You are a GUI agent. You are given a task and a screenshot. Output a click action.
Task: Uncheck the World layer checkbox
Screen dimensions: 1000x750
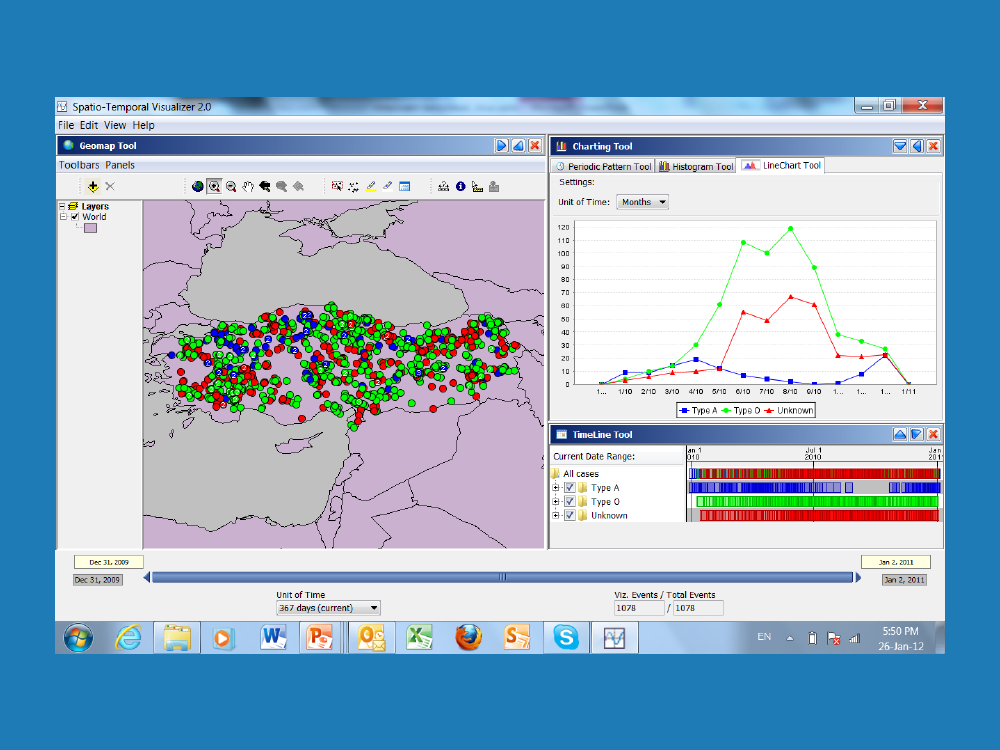pyautogui.click(x=75, y=217)
